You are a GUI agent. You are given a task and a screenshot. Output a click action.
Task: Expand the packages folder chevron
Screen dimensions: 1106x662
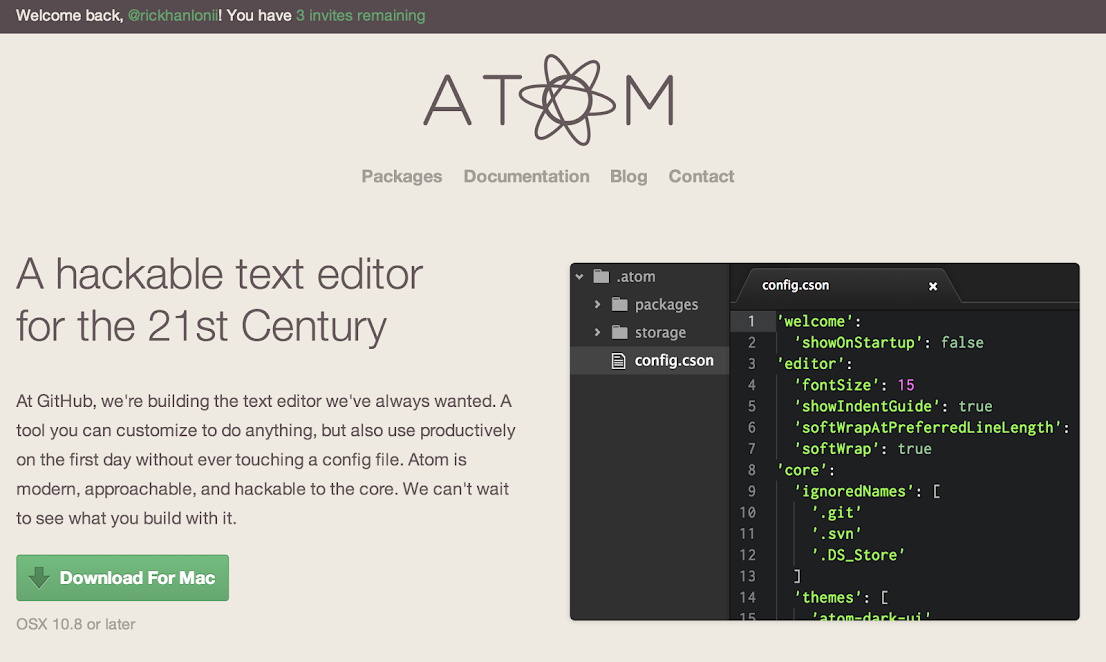point(597,304)
